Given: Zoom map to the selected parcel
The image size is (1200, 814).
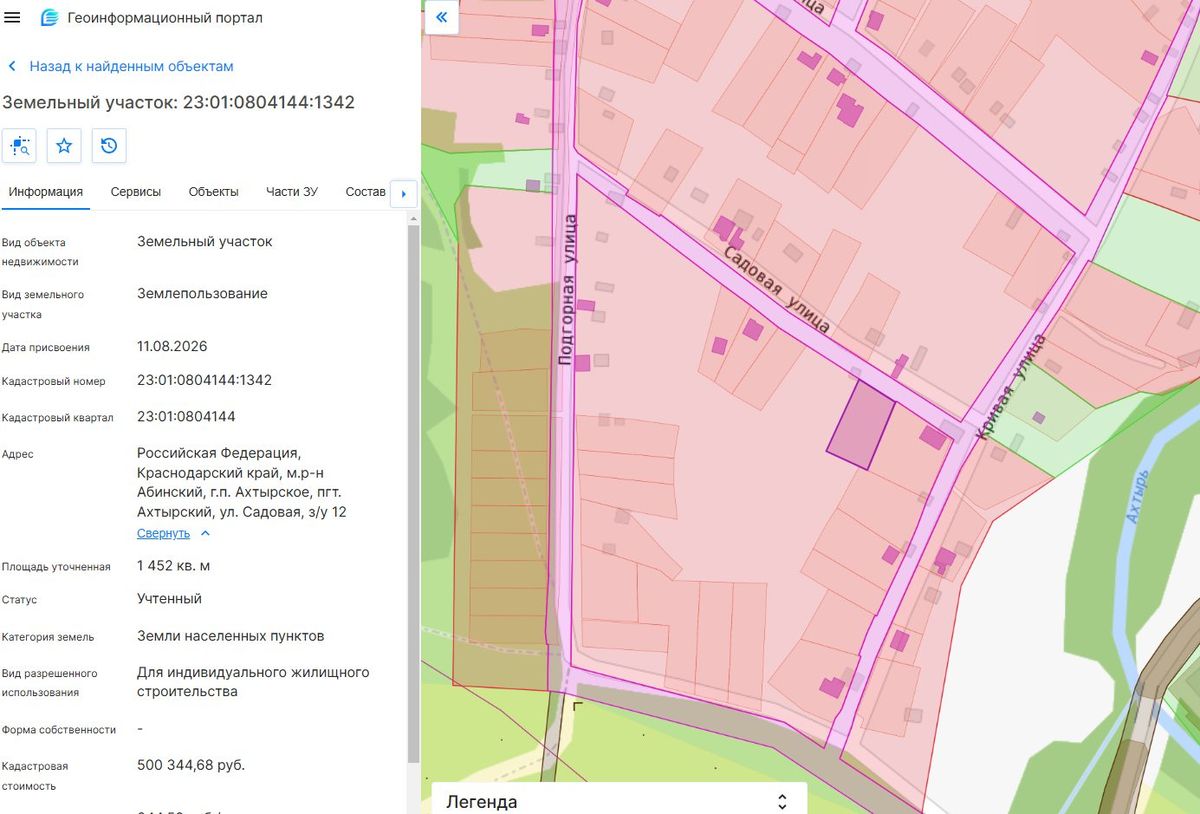Looking at the screenshot, I should (20, 146).
